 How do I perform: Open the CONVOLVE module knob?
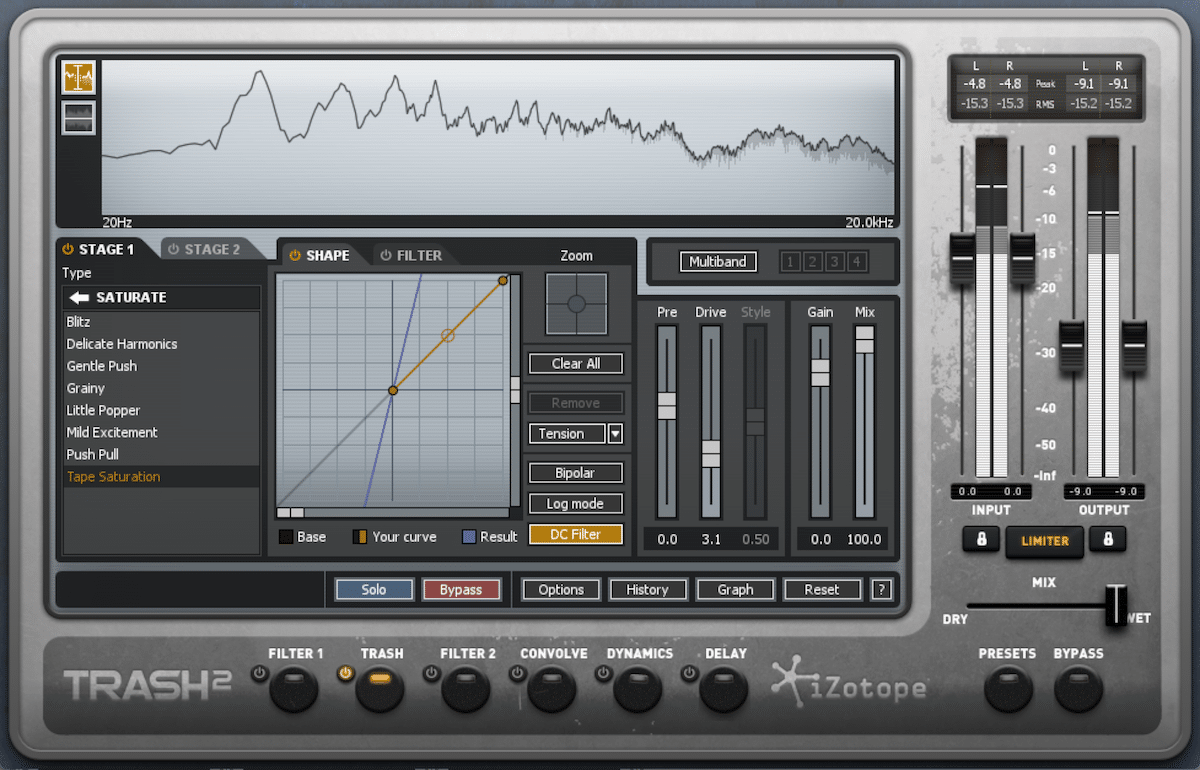pyautogui.click(x=551, y=689)
